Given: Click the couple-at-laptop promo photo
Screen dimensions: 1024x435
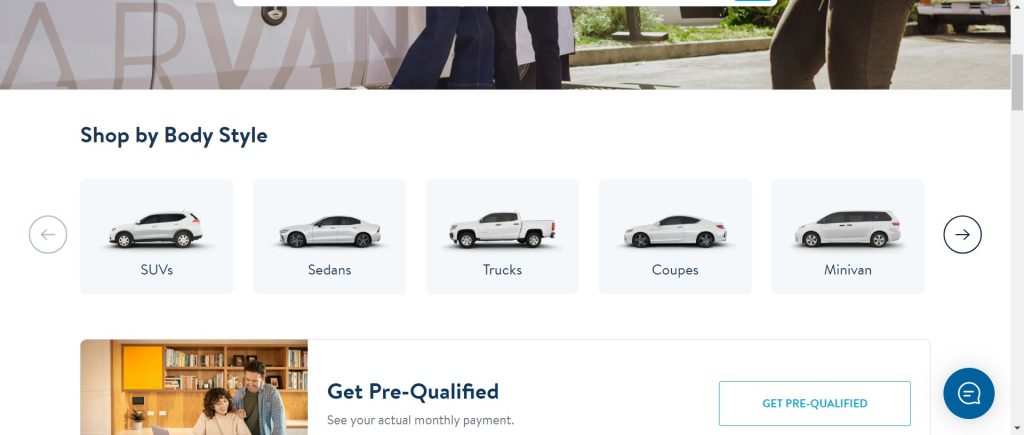Looking at the screenshot, I should tap(194, 387).
